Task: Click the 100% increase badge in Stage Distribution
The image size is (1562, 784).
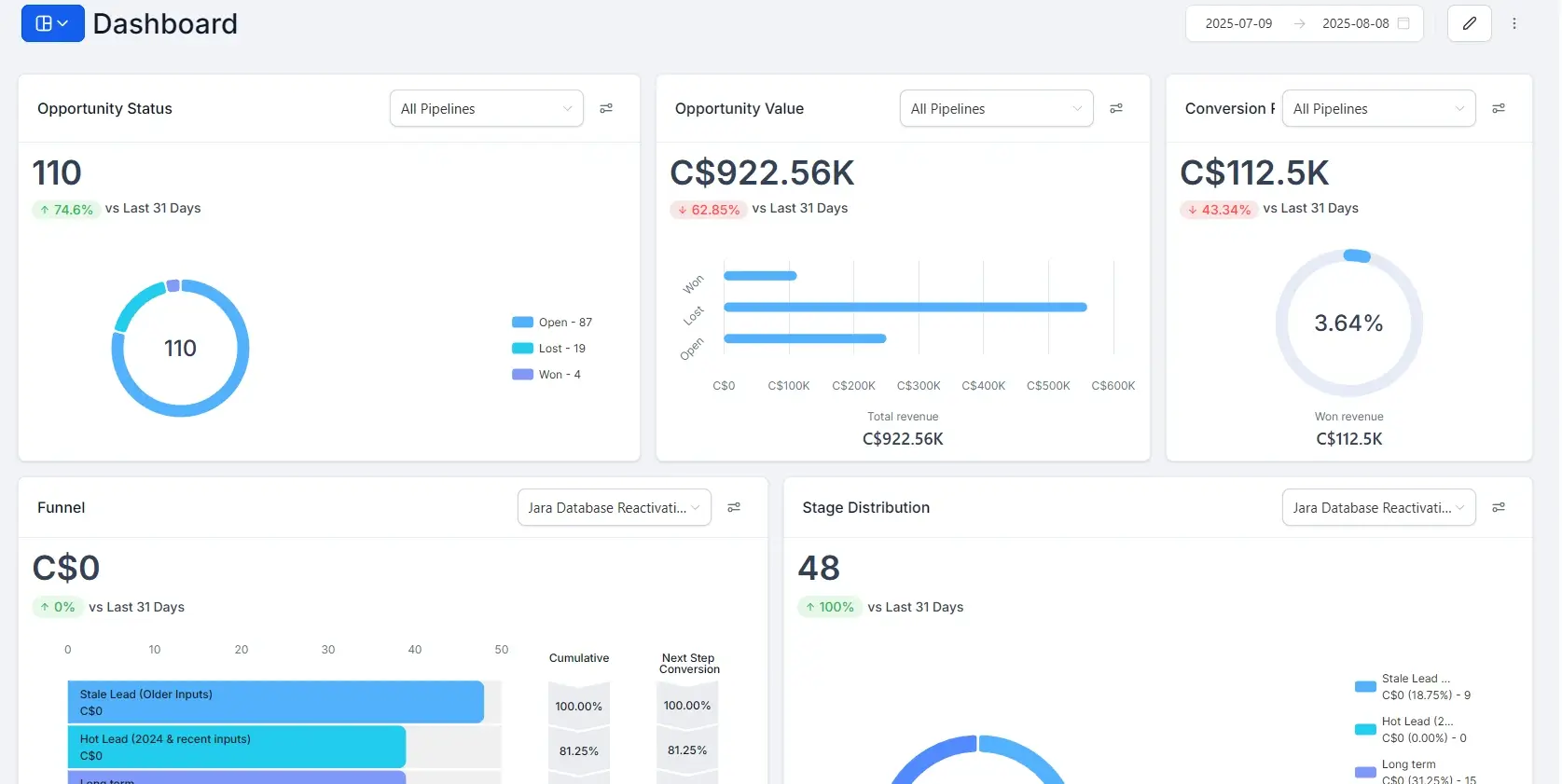Action: [829, 607]
